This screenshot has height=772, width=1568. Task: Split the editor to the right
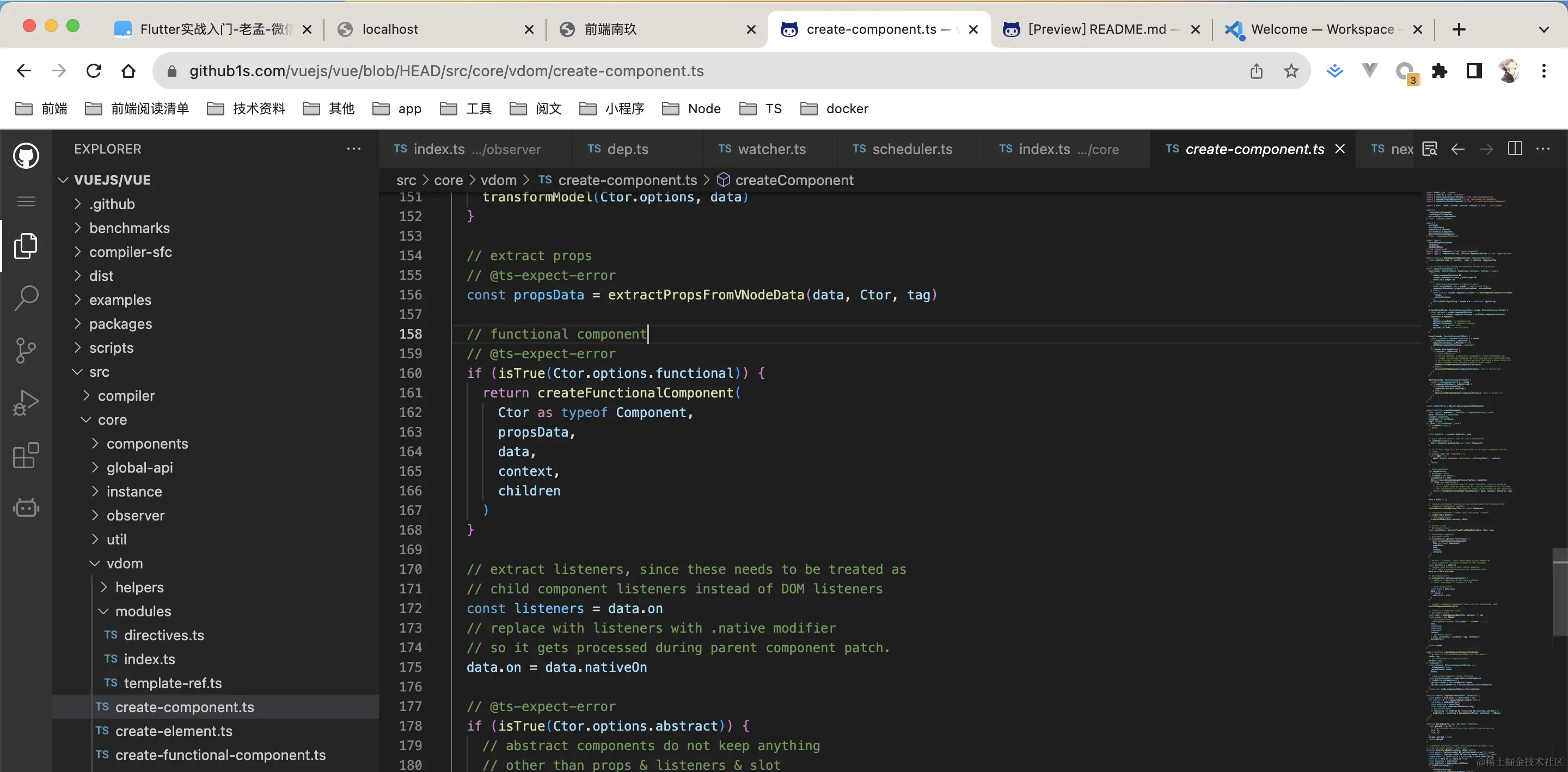click(x=1515, y=149)
